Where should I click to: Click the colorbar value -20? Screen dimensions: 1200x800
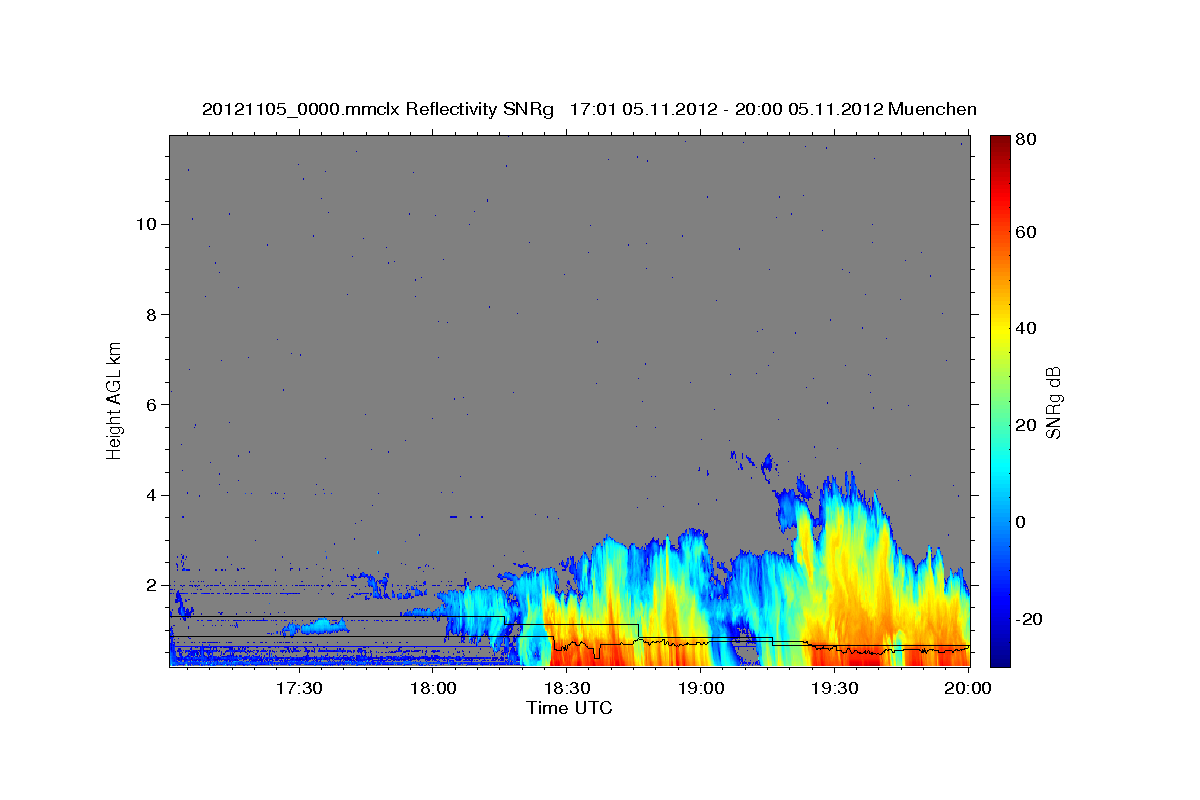pyautogui.click(x=1028, y=619)
